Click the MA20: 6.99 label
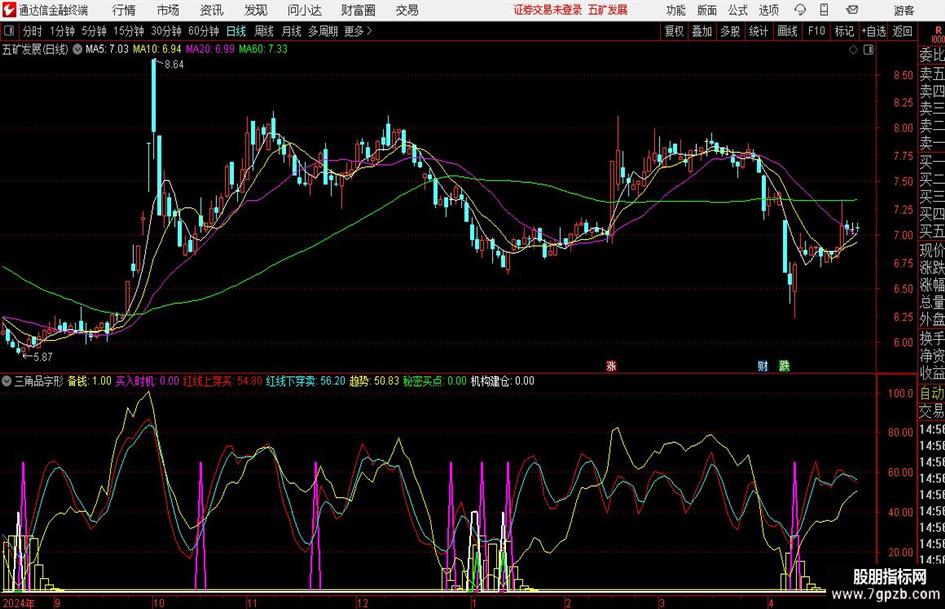Image resolution: width=945 pixels, height=609 pixels. coord(210,49)
